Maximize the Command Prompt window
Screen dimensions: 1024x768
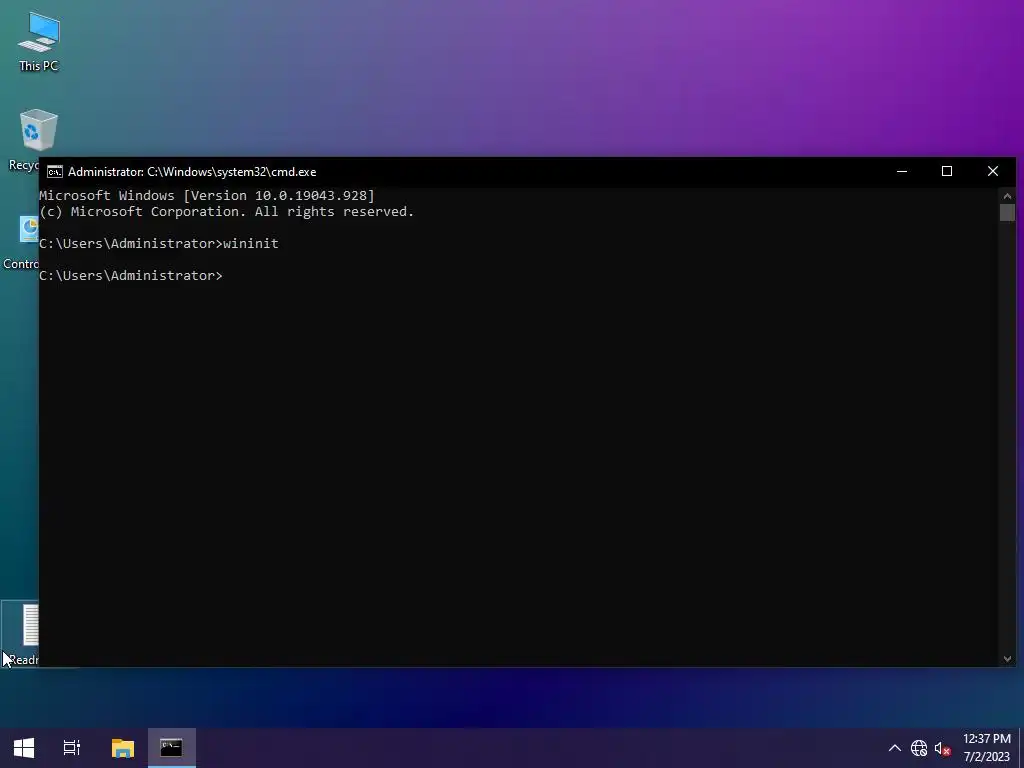click(x=947, y=171)
